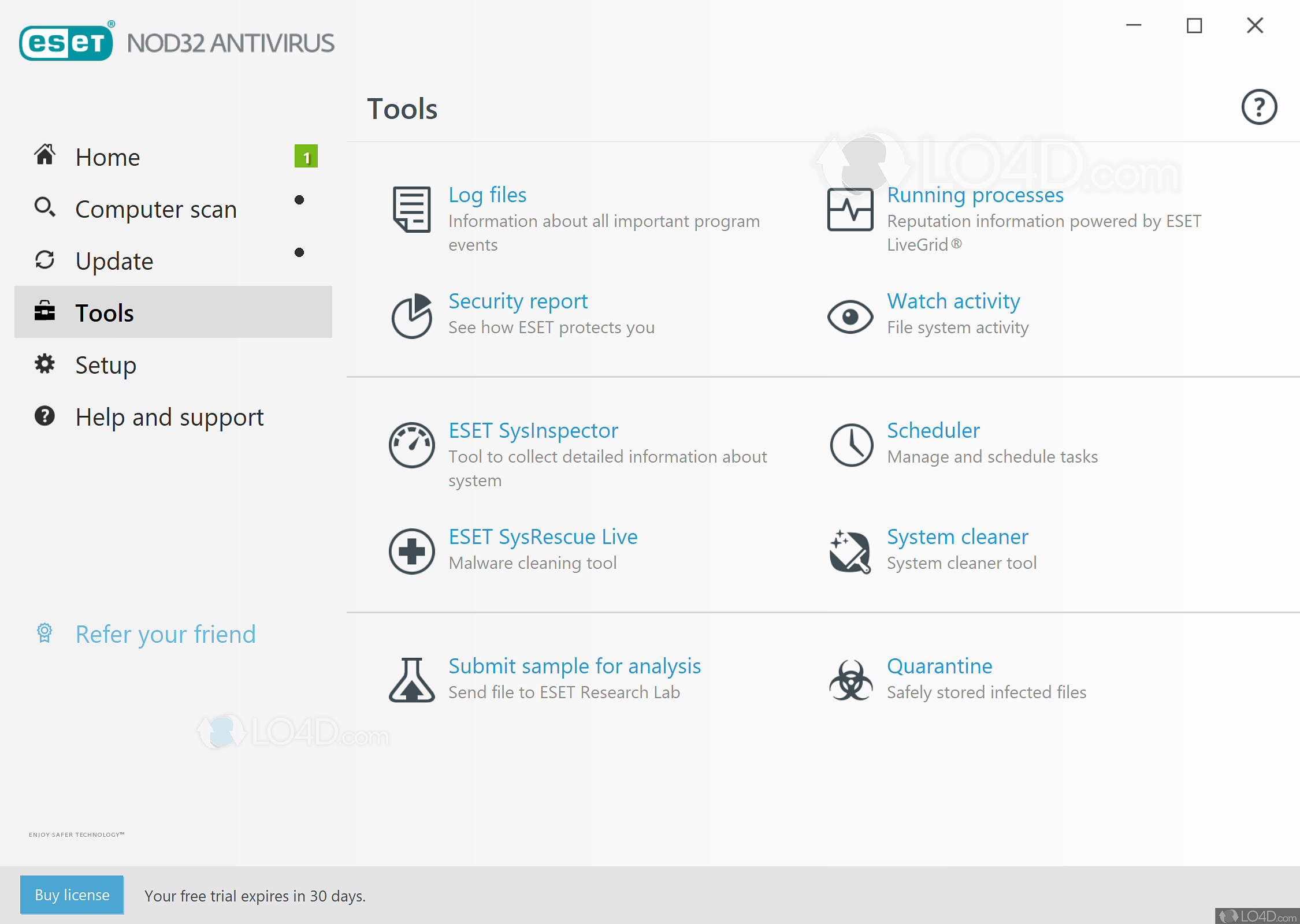Image resolution: width=1300 pixels, height=924 pixels.
Task: Open Help and support page
Action: [169, 417]
